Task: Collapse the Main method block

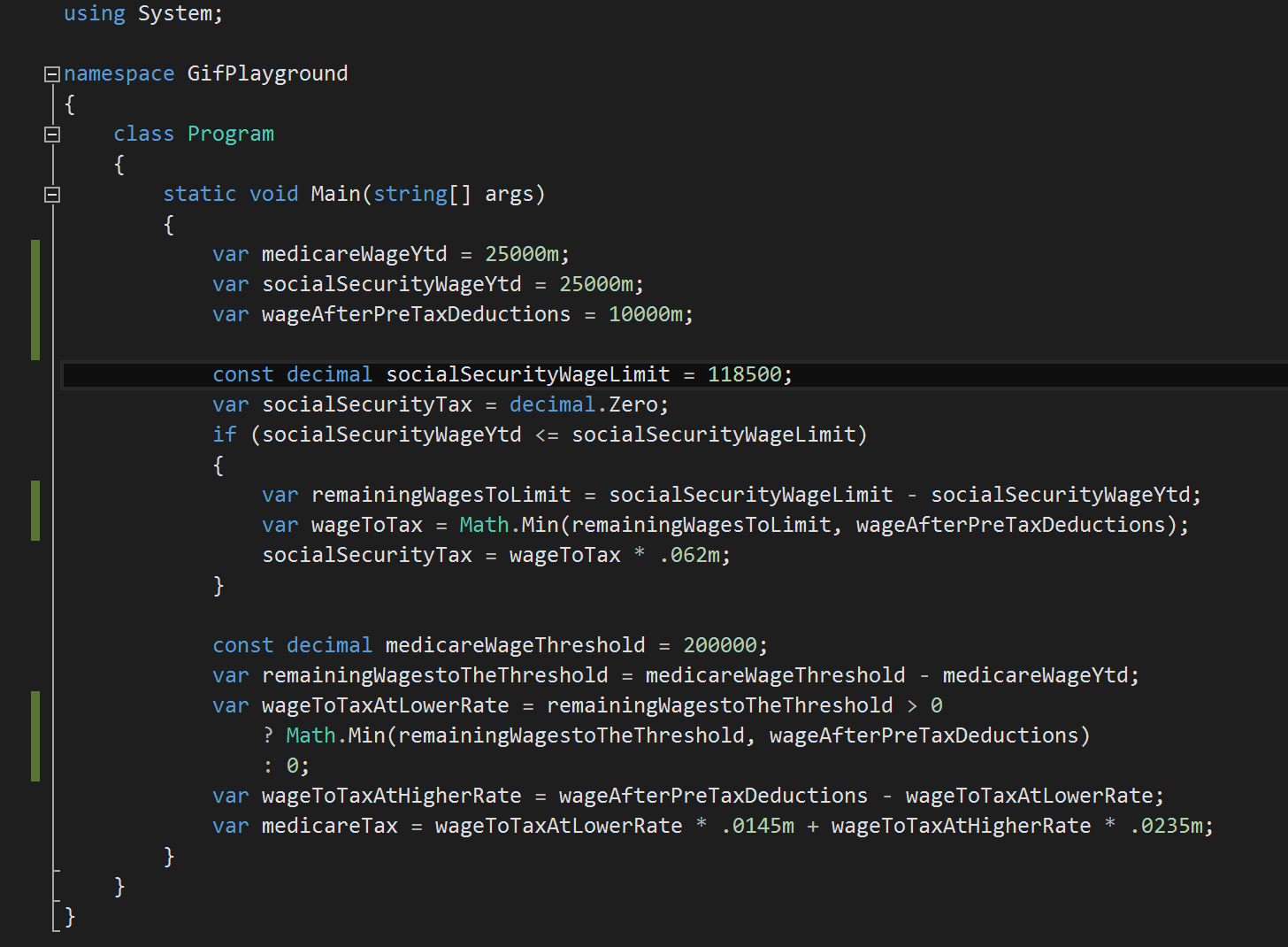Action: [52, 195]
